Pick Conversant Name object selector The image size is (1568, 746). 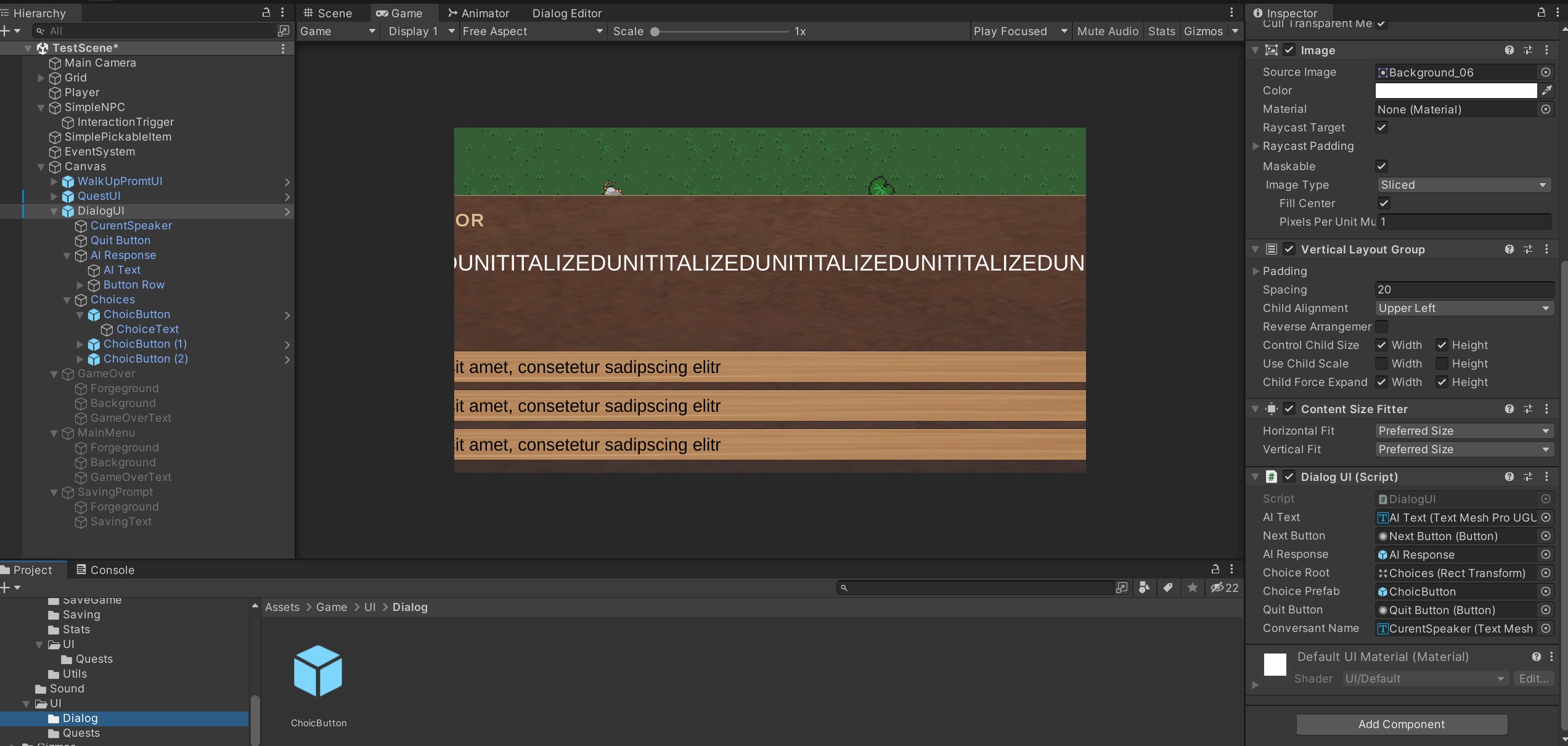coord(1546,628)
